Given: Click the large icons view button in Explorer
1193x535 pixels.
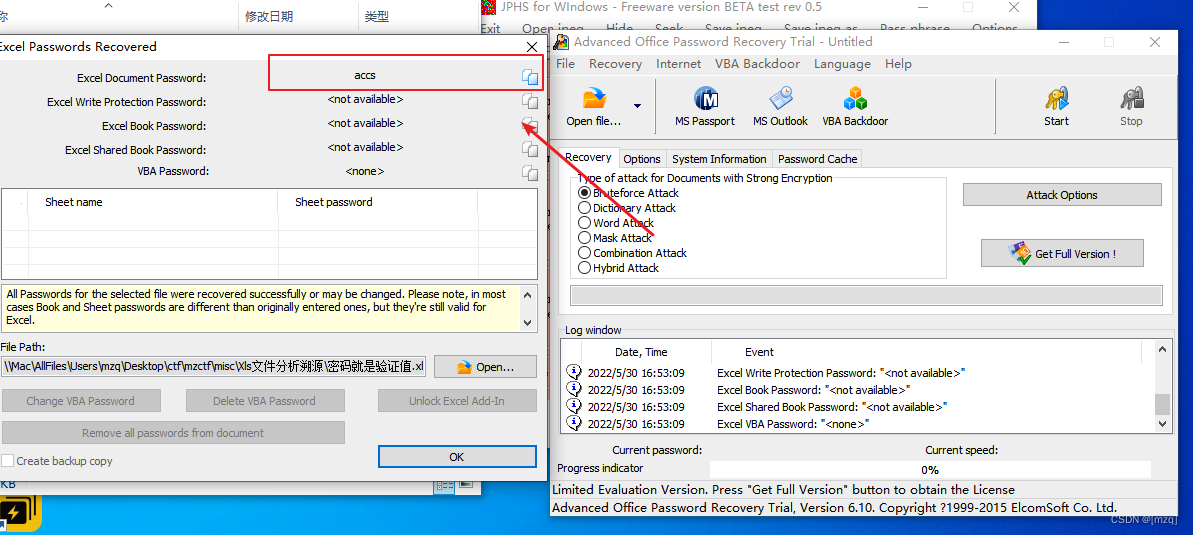Looking at the screenshot, I should pyautogui.click(x=466, y=485).
